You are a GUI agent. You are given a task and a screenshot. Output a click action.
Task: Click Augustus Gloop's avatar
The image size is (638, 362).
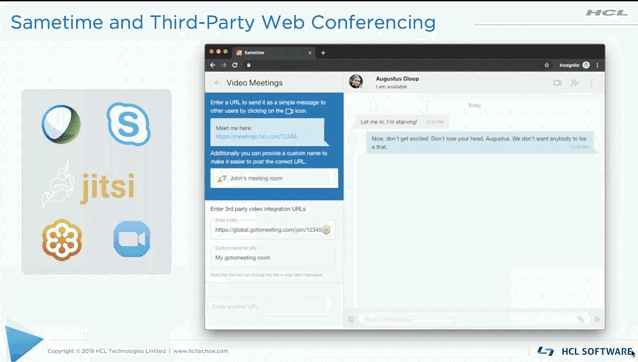356,81
